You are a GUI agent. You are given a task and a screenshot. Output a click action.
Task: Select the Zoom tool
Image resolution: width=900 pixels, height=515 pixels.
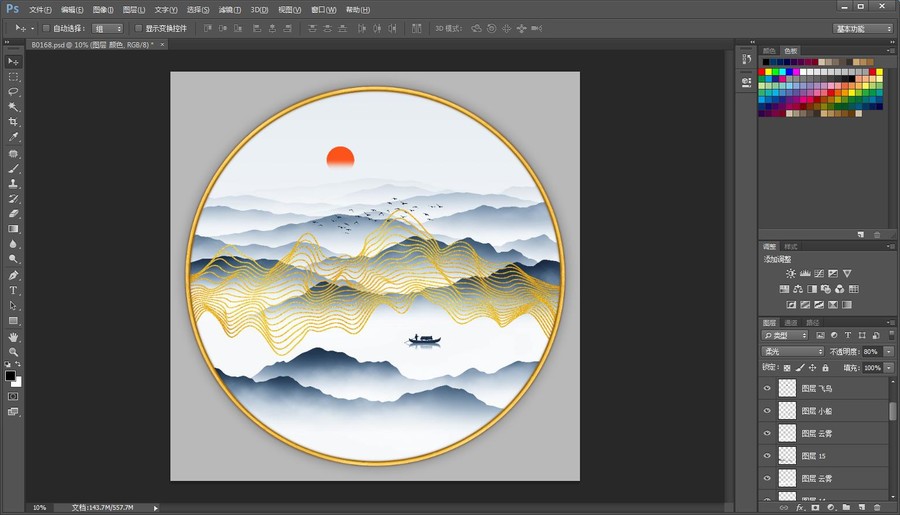tap(13, 352)
